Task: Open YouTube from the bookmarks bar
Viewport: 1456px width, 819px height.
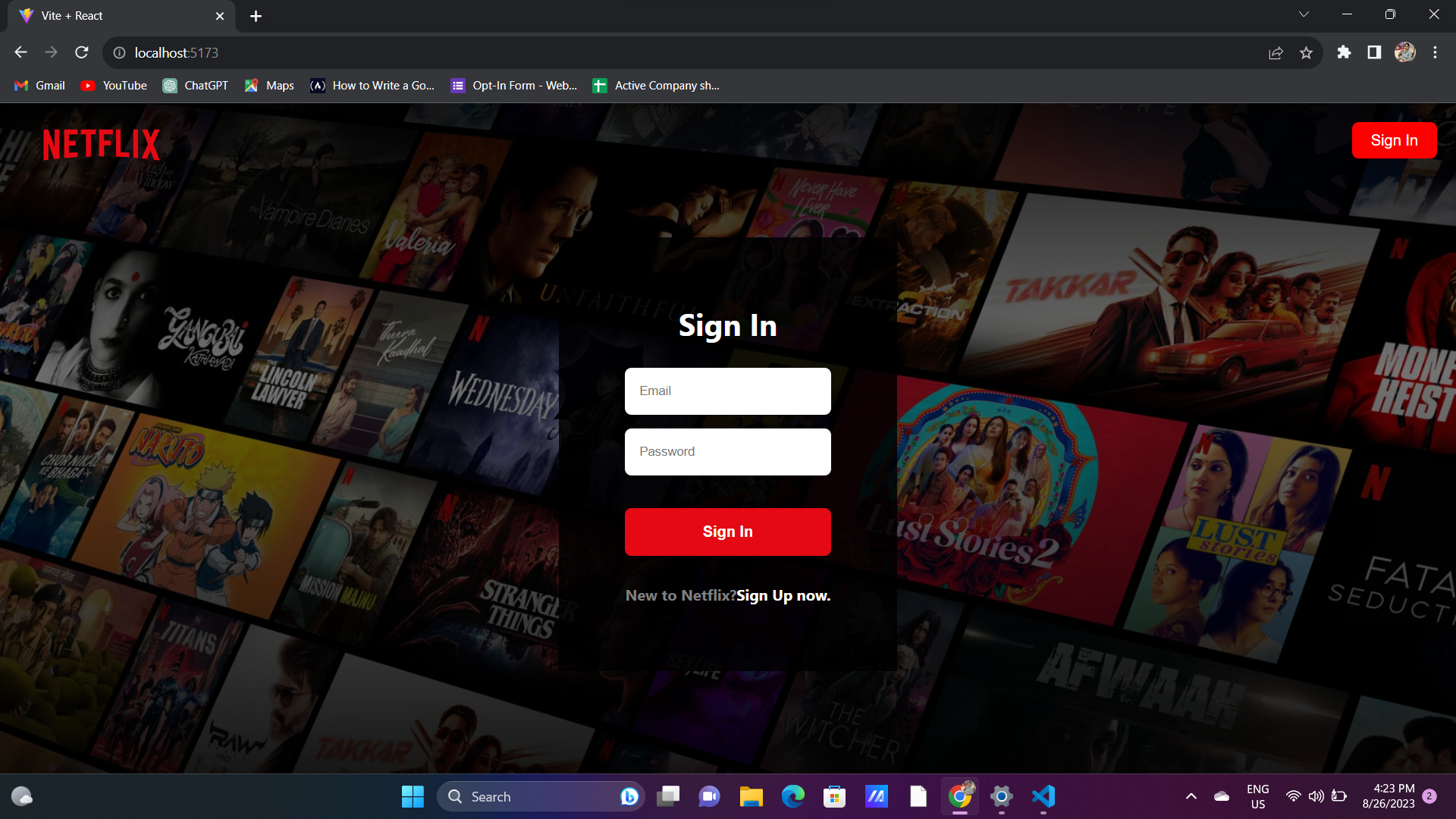Action: pos(113,86)
